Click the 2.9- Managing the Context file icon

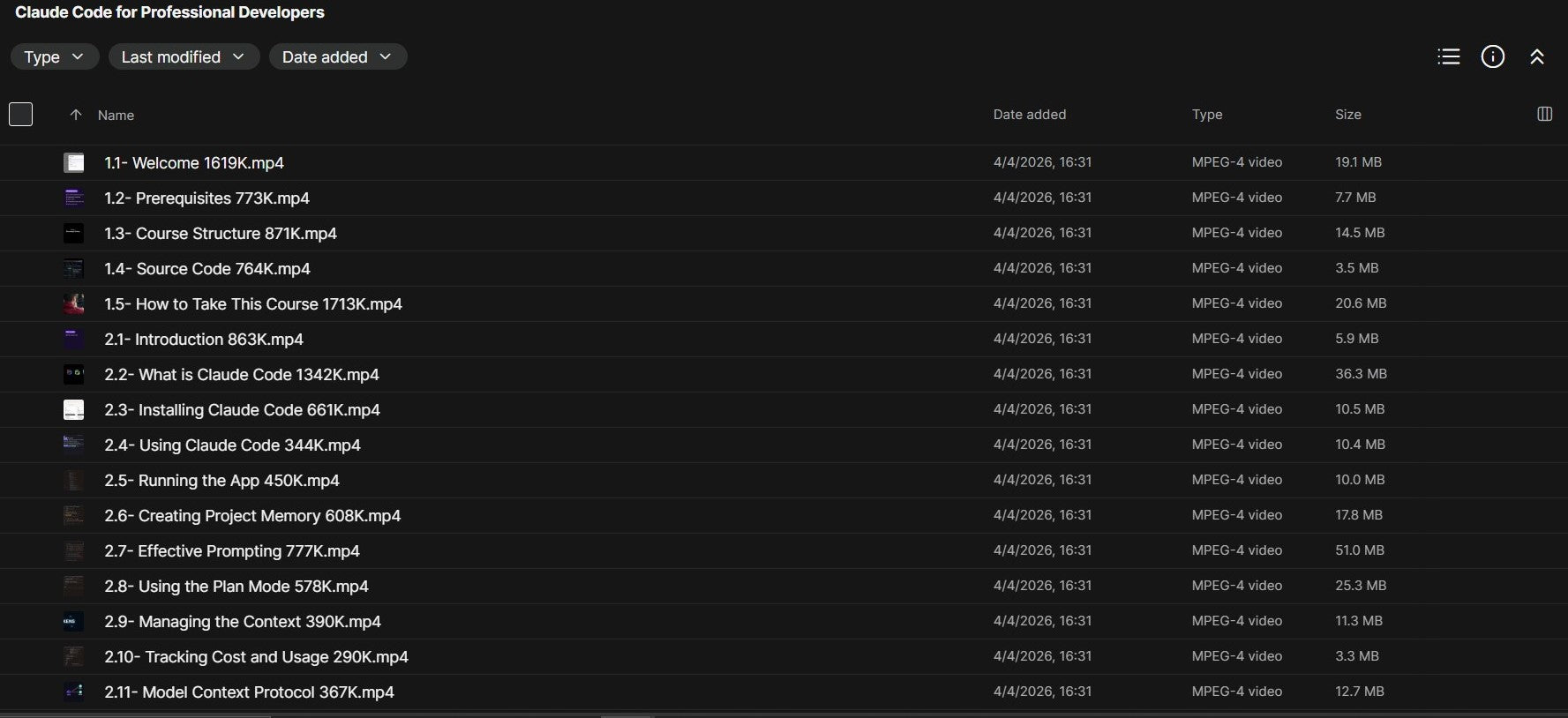point(74,621)
